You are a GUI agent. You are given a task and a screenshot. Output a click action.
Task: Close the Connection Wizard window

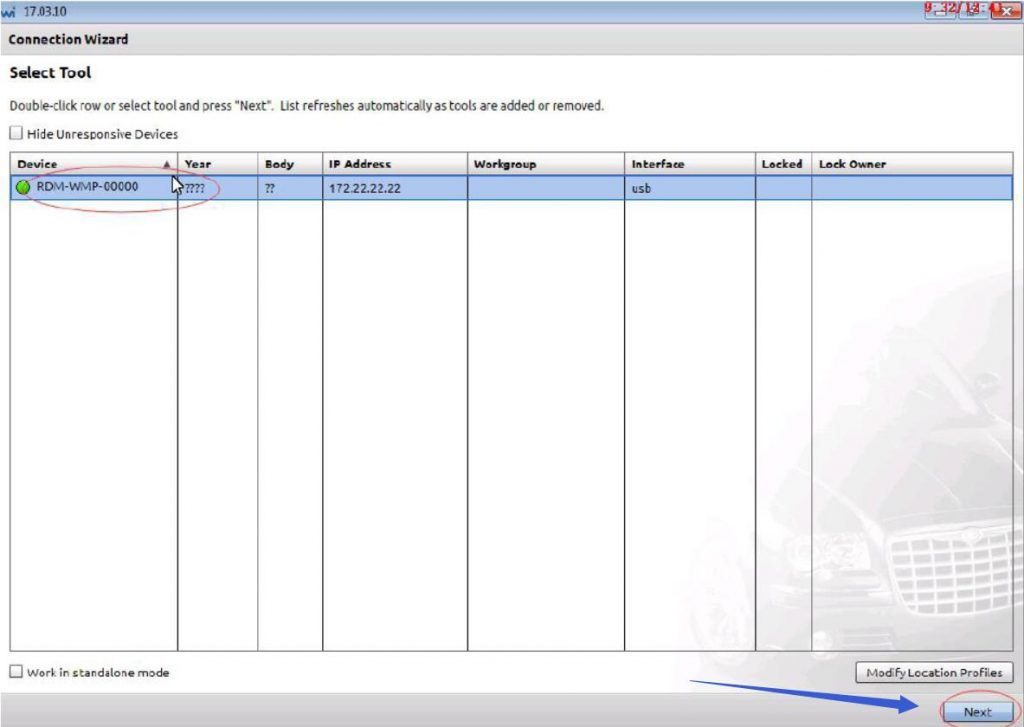coord(1006,10)
